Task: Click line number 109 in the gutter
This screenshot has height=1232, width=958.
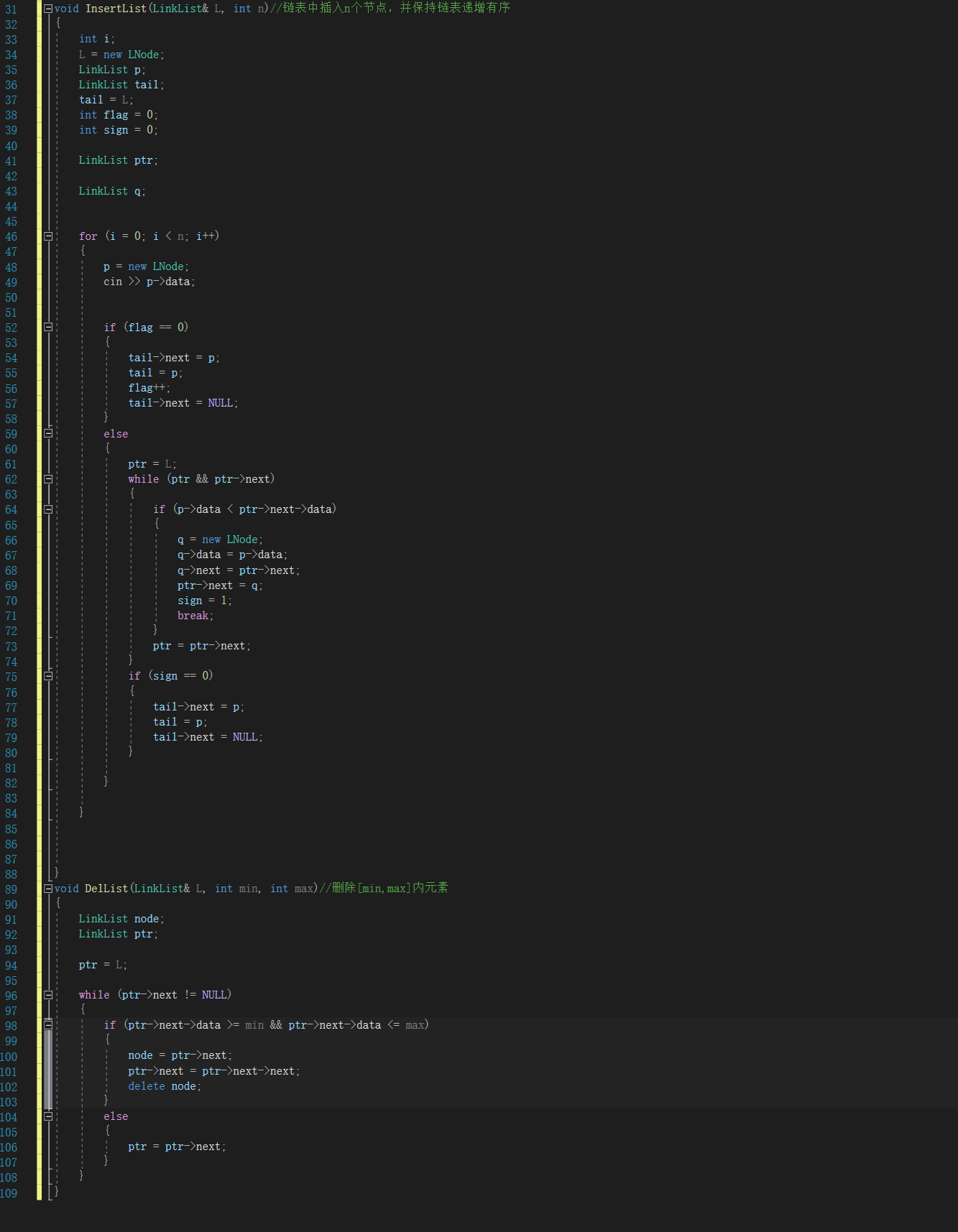Action: coord(9,1193)
